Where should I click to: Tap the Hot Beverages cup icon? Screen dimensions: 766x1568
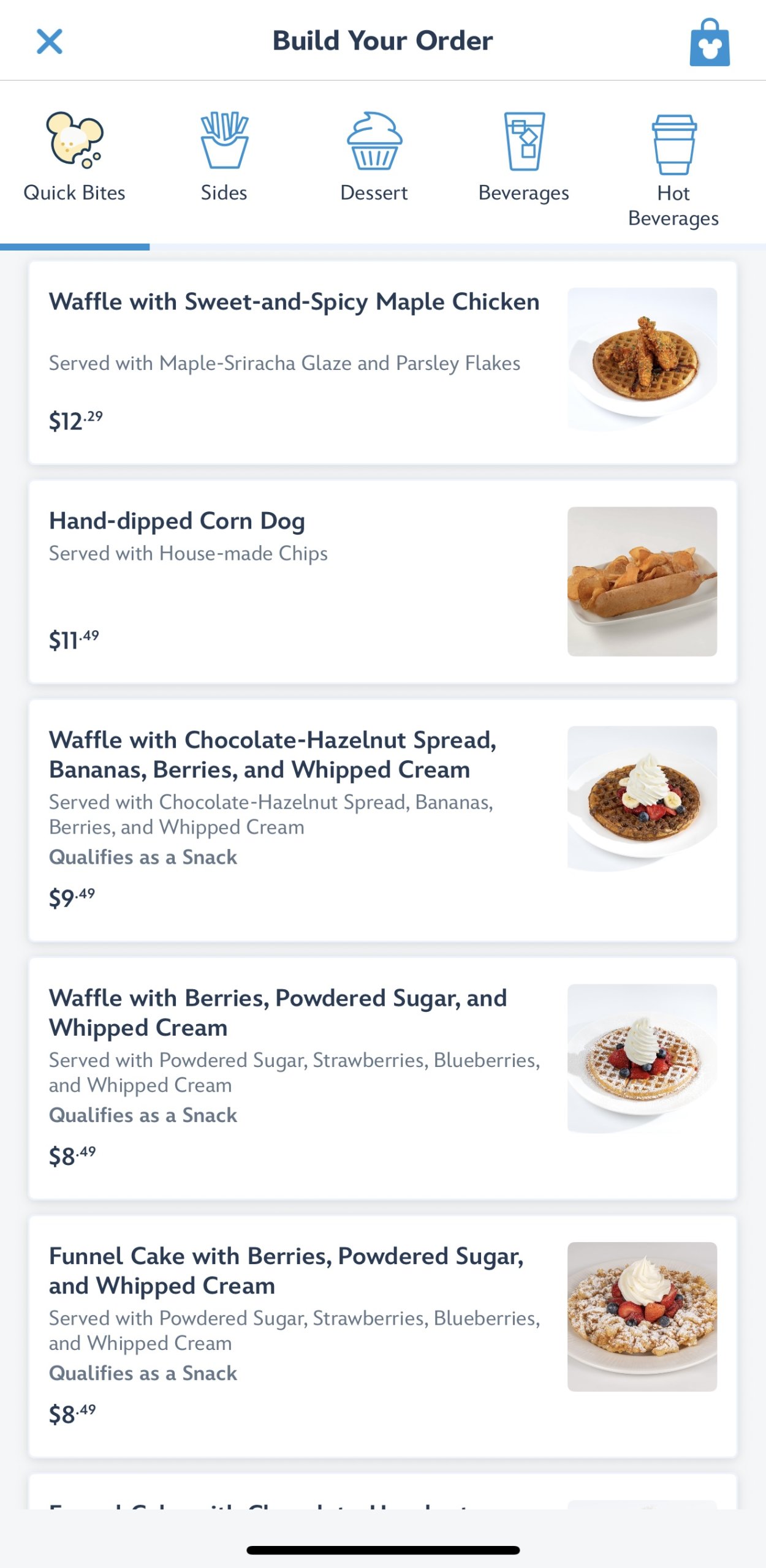673,145
